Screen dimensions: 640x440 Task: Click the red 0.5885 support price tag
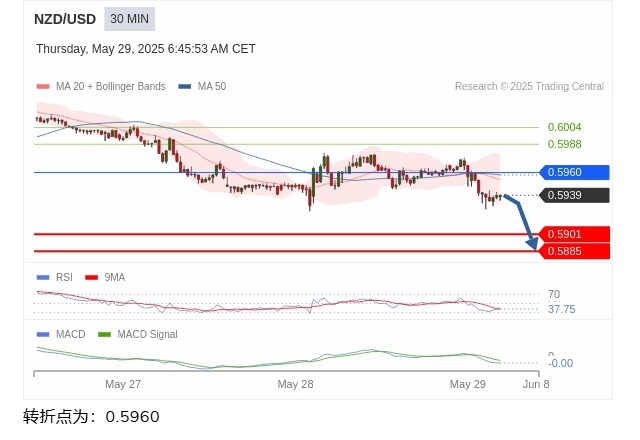pos(574,251)
